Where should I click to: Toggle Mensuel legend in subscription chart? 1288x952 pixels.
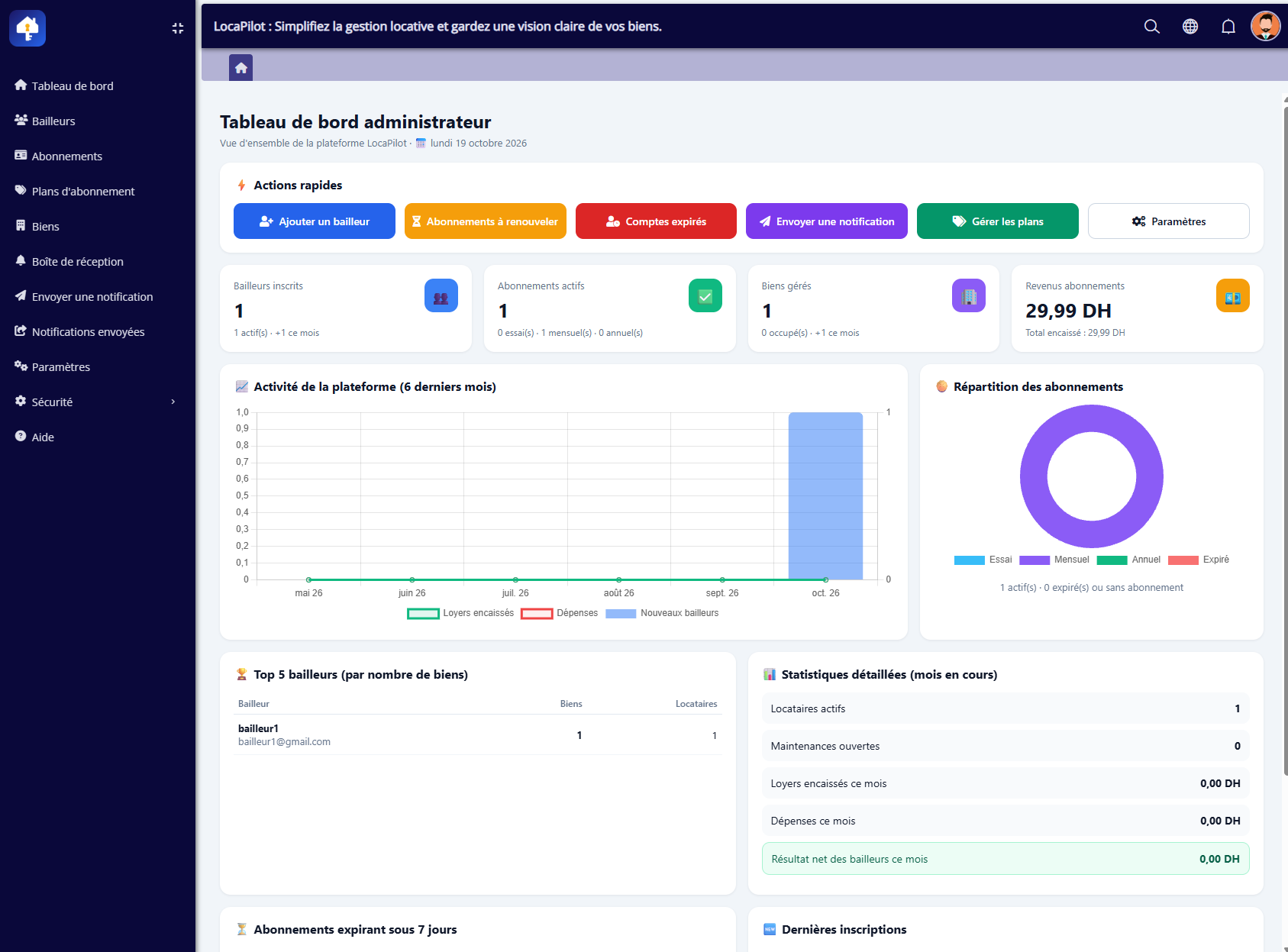1054,560
